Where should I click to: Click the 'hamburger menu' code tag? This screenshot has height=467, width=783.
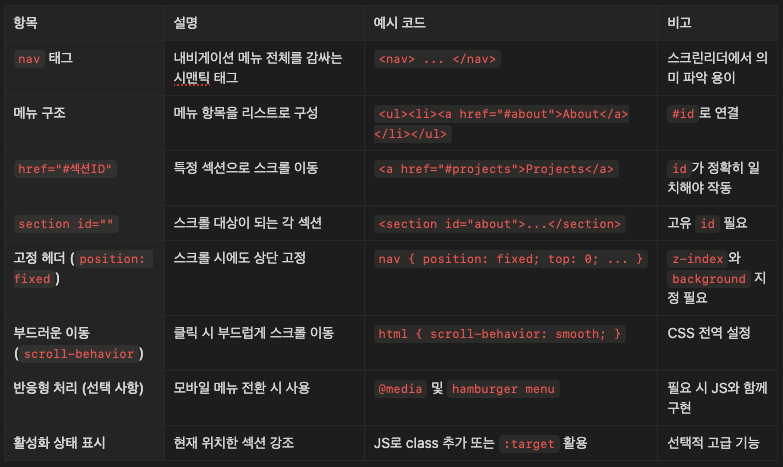pos(503,389)
